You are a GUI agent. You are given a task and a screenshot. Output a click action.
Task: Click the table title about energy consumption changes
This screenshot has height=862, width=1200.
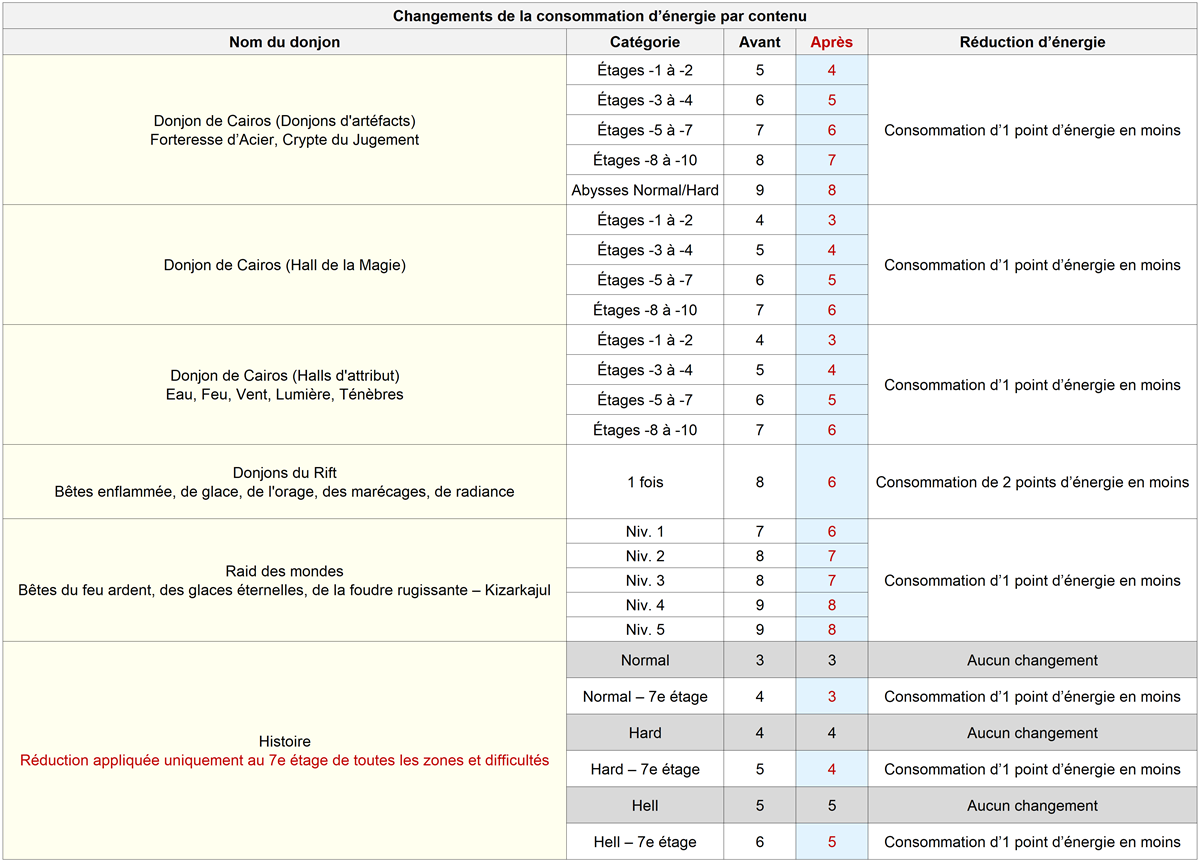coord(600,16)
